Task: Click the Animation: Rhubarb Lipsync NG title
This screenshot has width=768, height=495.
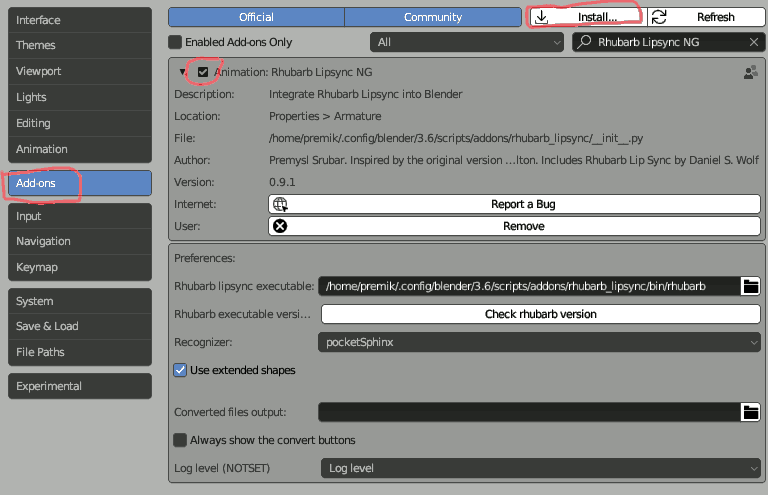Action: click(x=293, y=72)
